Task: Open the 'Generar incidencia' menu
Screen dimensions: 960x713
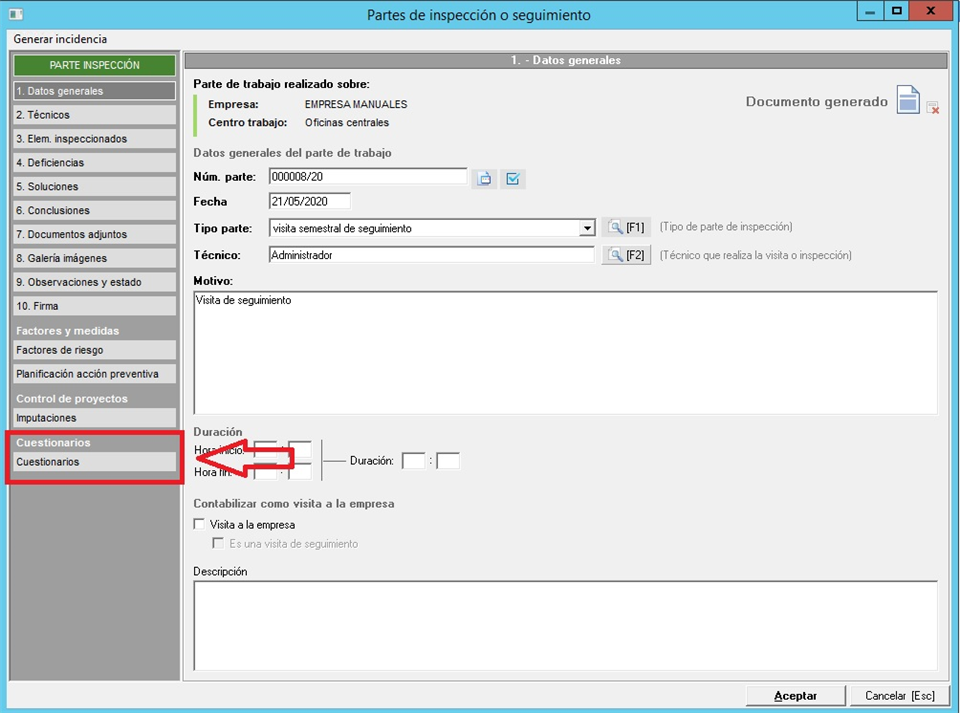Action: [60, 39]
